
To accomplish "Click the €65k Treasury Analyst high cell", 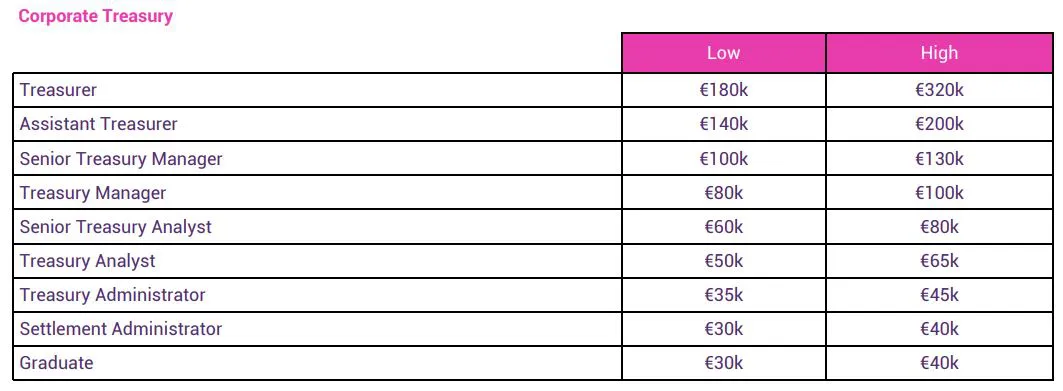I will click(x=939, y=261).
